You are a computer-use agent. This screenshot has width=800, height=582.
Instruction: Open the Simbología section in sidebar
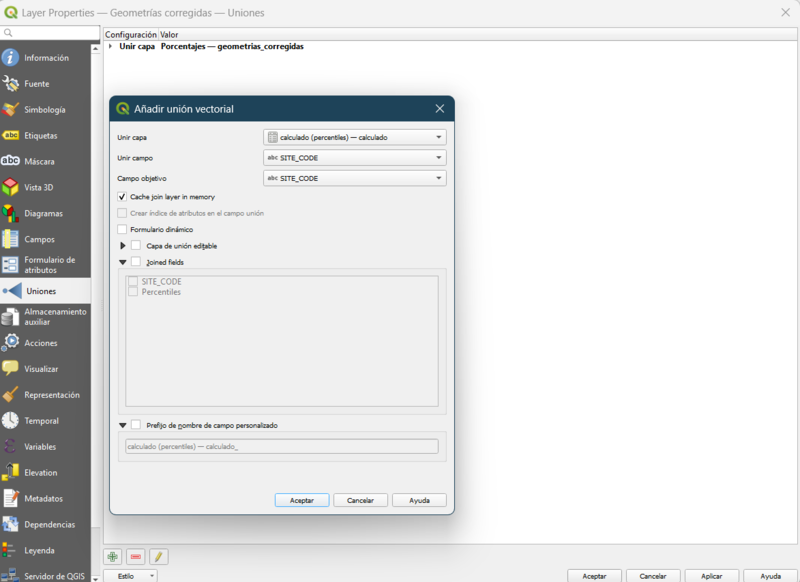45,110
